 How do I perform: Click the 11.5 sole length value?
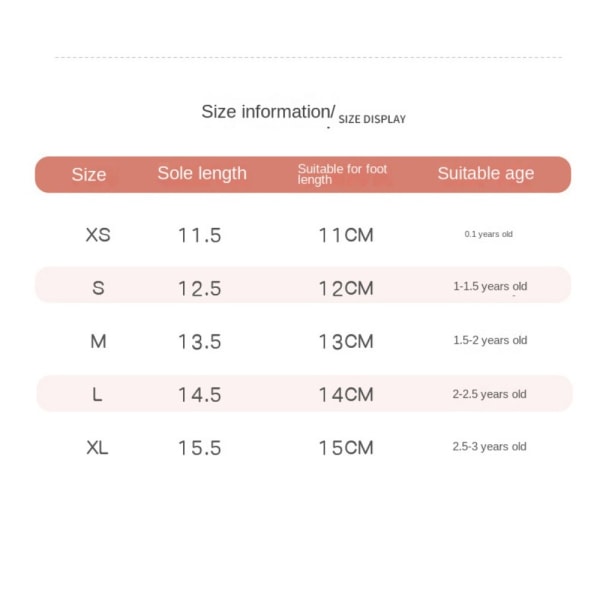pos(200,235)
